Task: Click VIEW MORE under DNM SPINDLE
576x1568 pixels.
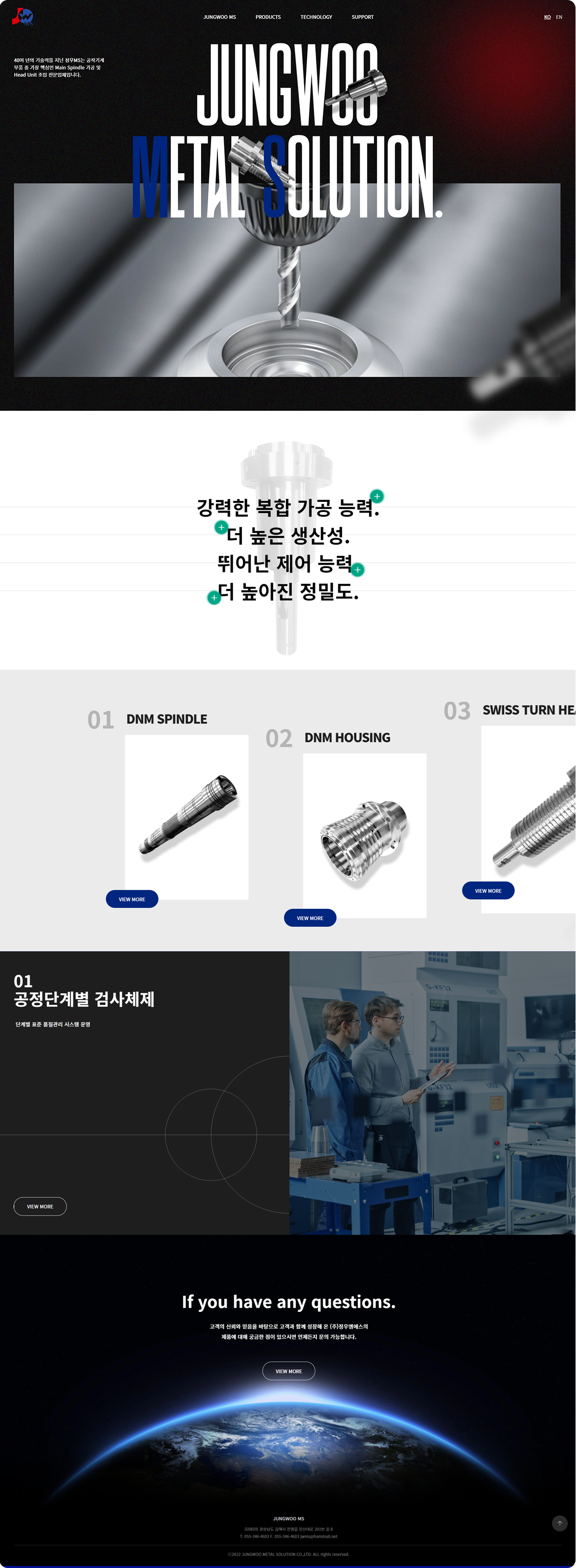Action: coord(132,899)
